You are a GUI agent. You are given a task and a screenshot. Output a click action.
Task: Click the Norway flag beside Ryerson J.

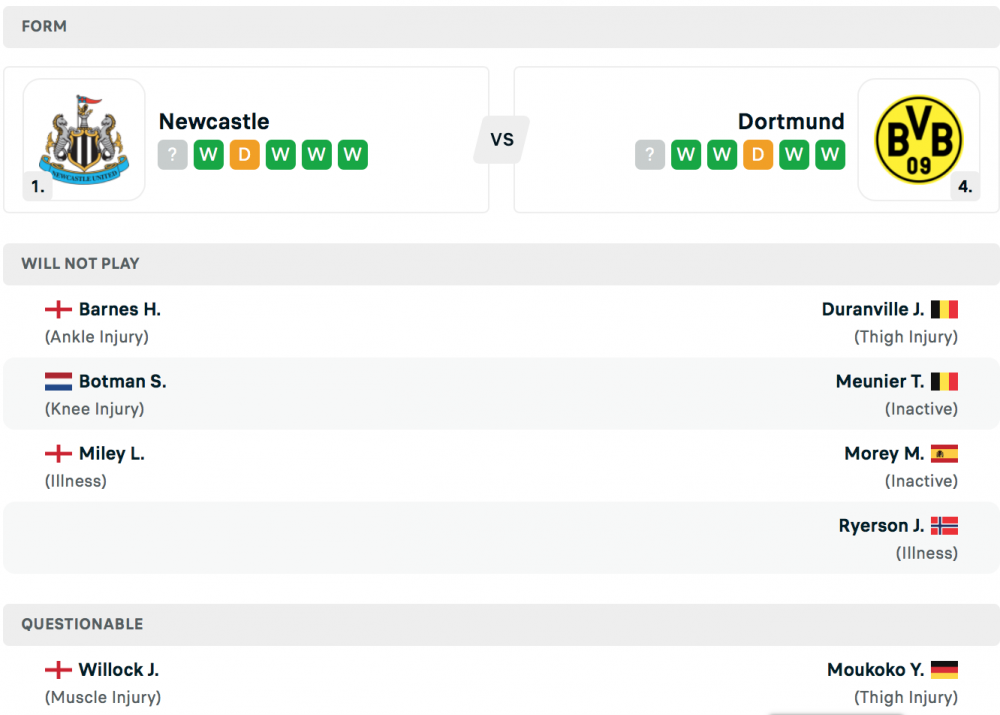pyautogui.click(x=944, y=526)
